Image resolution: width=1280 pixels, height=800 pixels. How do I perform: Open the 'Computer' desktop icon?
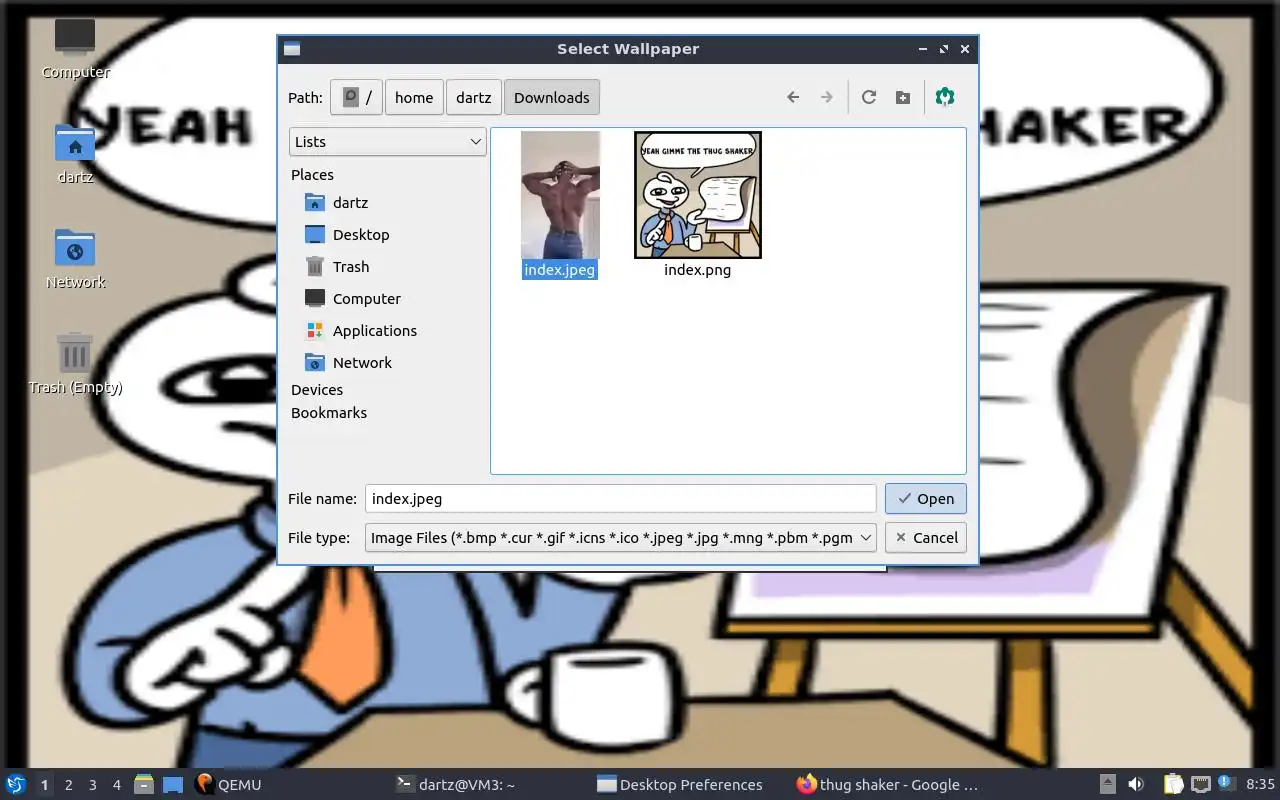(x=75, y=48)
